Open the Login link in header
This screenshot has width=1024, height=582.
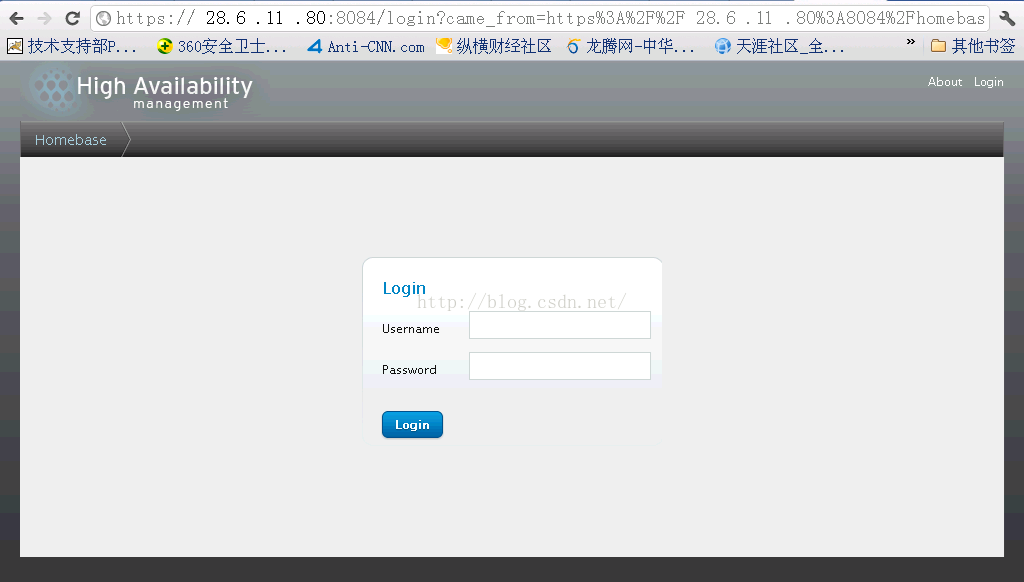[x=989, y=82]
